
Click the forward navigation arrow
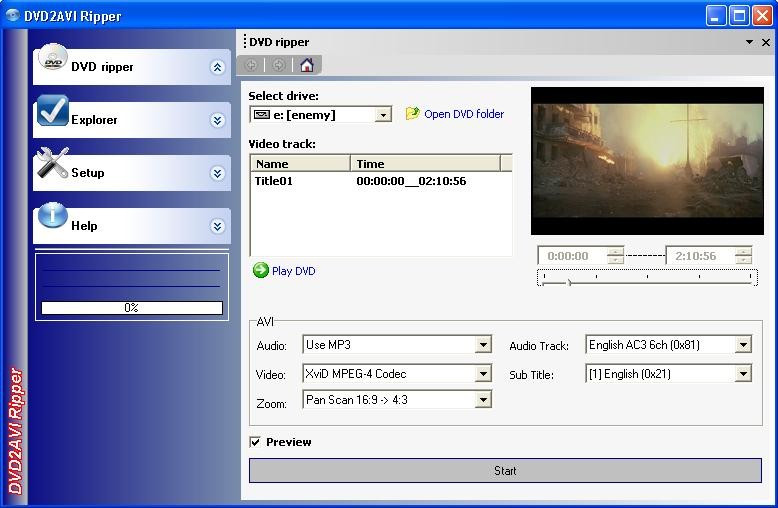pos(279,65)
